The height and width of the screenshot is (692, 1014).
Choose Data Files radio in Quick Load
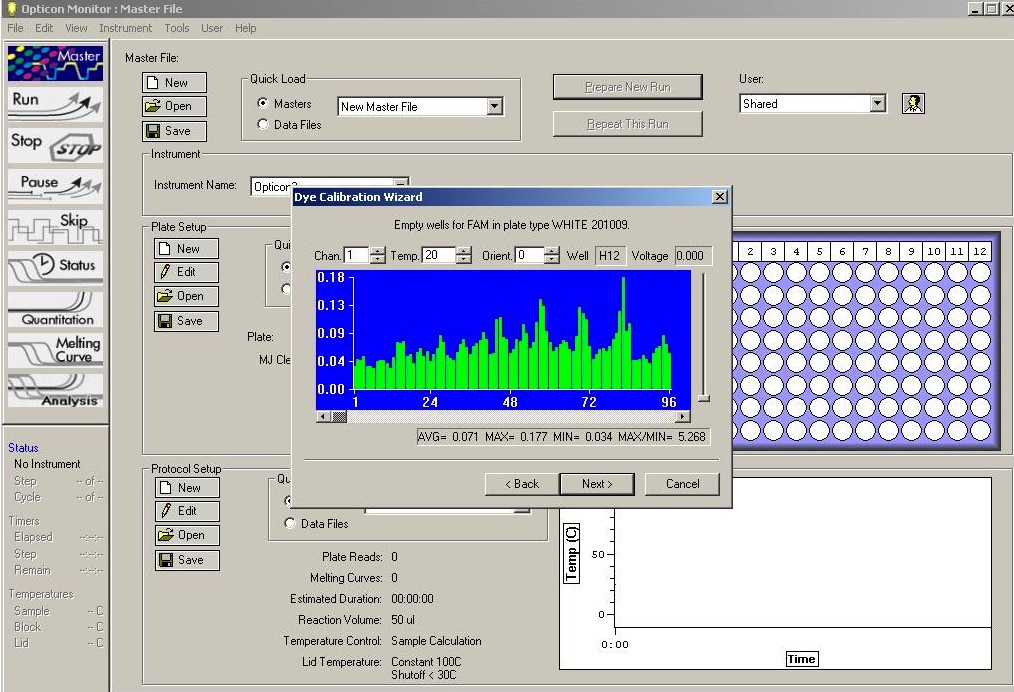pos(263,125)
